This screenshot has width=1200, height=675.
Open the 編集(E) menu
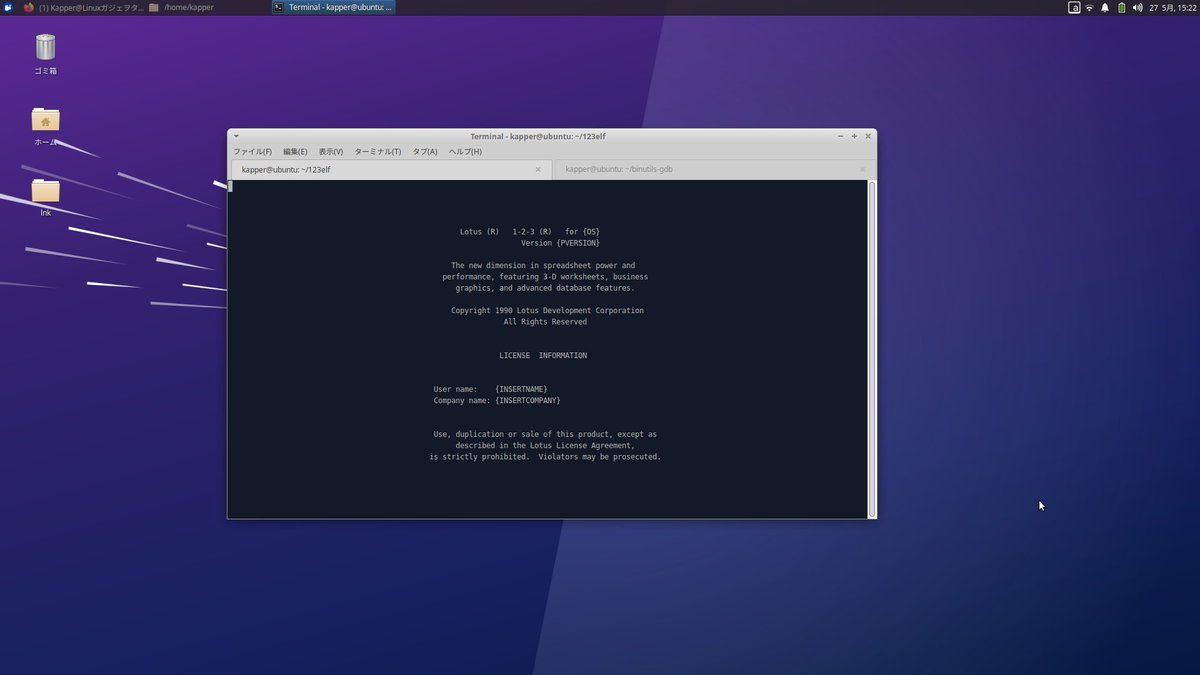(x=295, y=152)
